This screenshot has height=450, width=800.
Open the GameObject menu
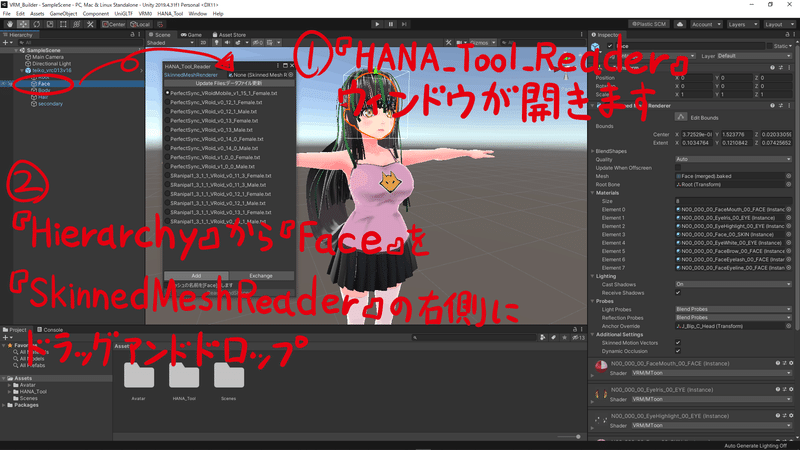63,14
